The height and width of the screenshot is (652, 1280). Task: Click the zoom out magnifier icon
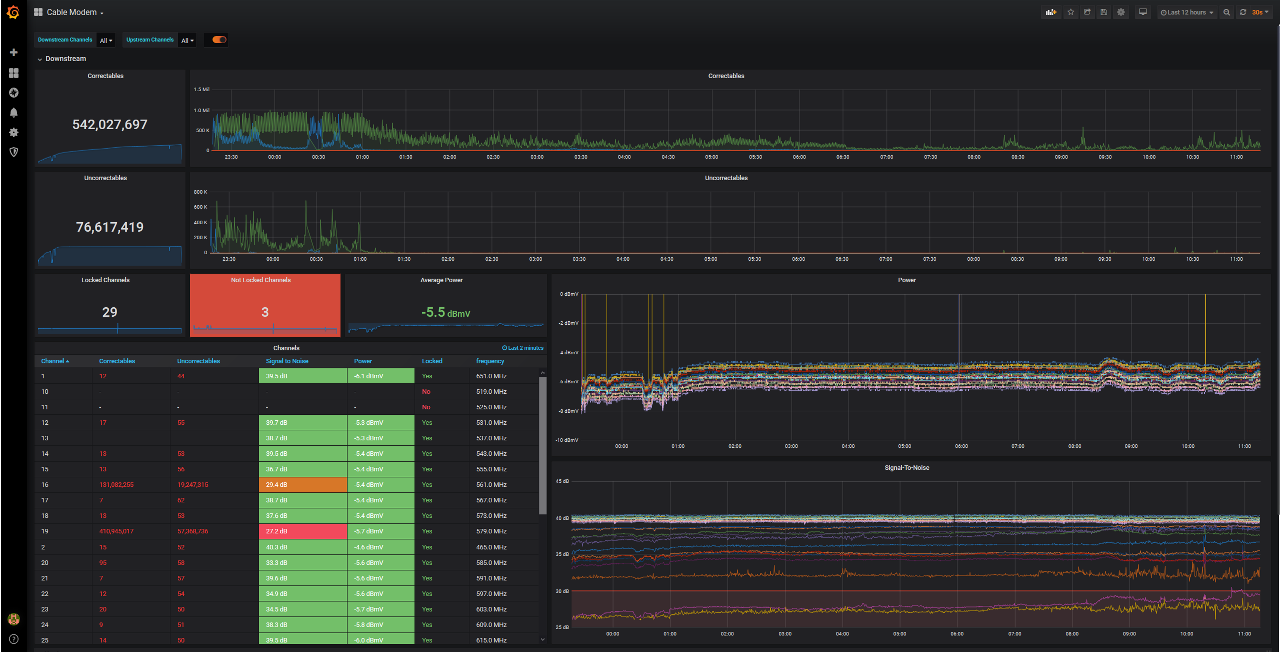(x=1227, y=12)
